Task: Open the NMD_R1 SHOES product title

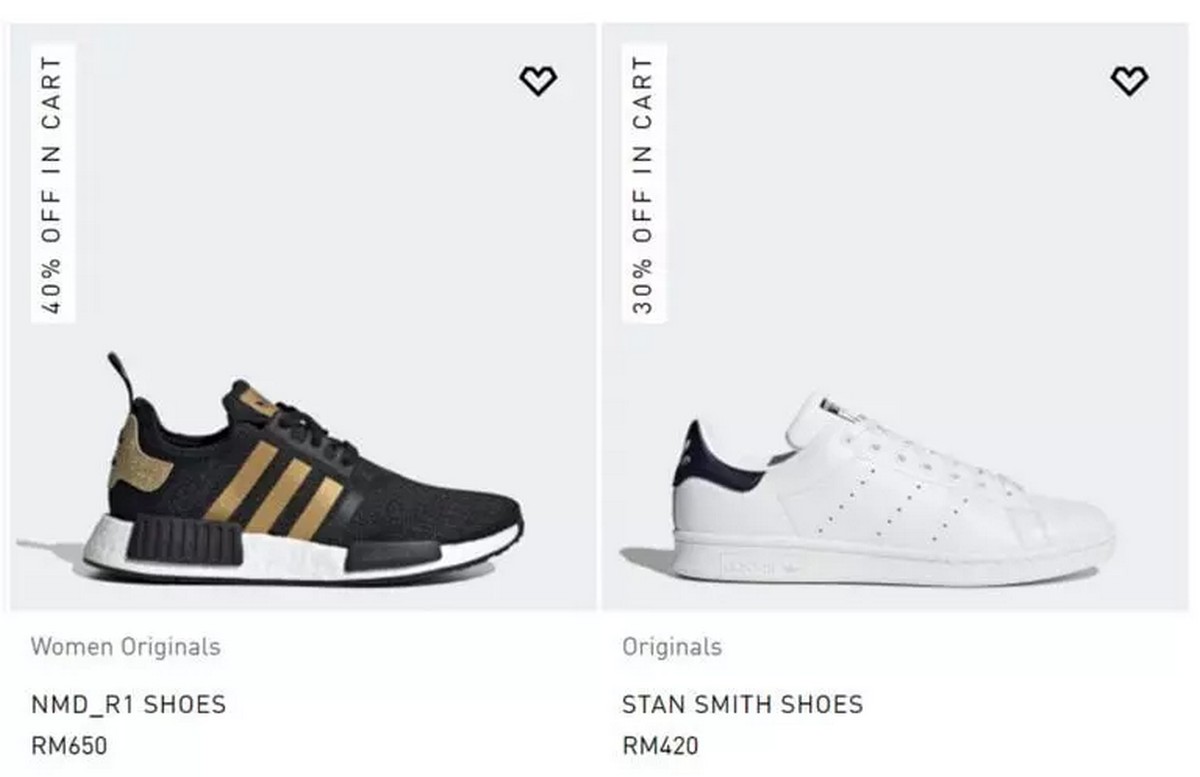Action: click(128, 704)
